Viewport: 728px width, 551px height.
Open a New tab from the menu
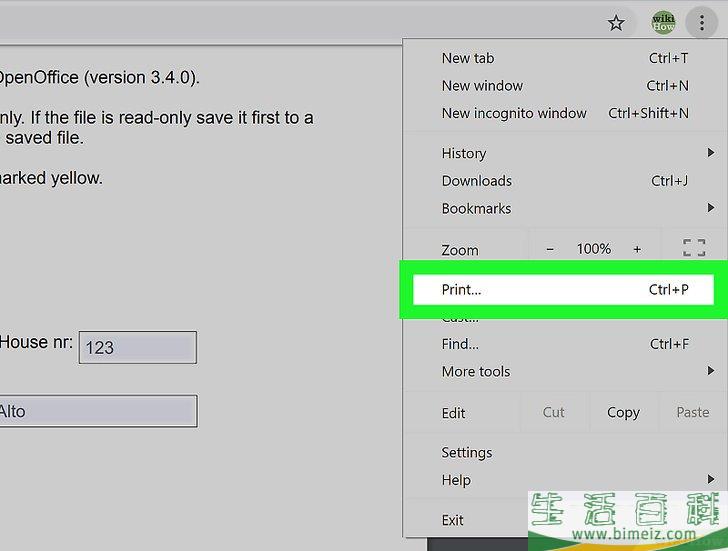pyautogui.click(x=560, y=58)
